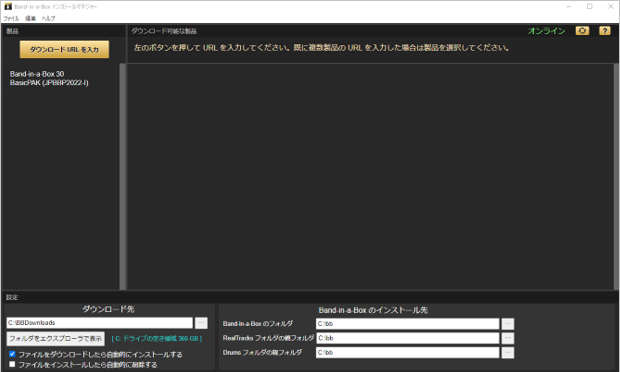Maximize the install manager window
Screen dimensions: 620x372
click(590, 6)
